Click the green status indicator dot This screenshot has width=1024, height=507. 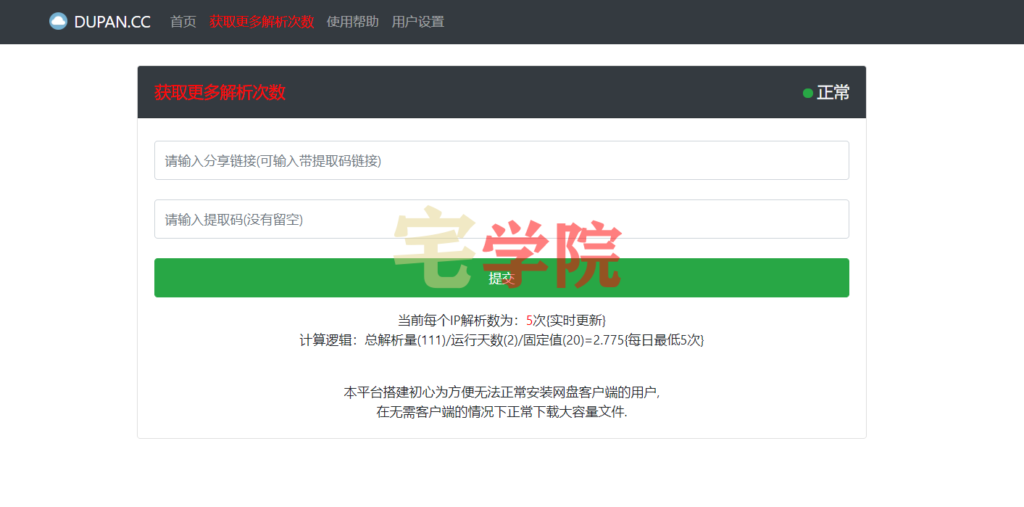[807, 93]
